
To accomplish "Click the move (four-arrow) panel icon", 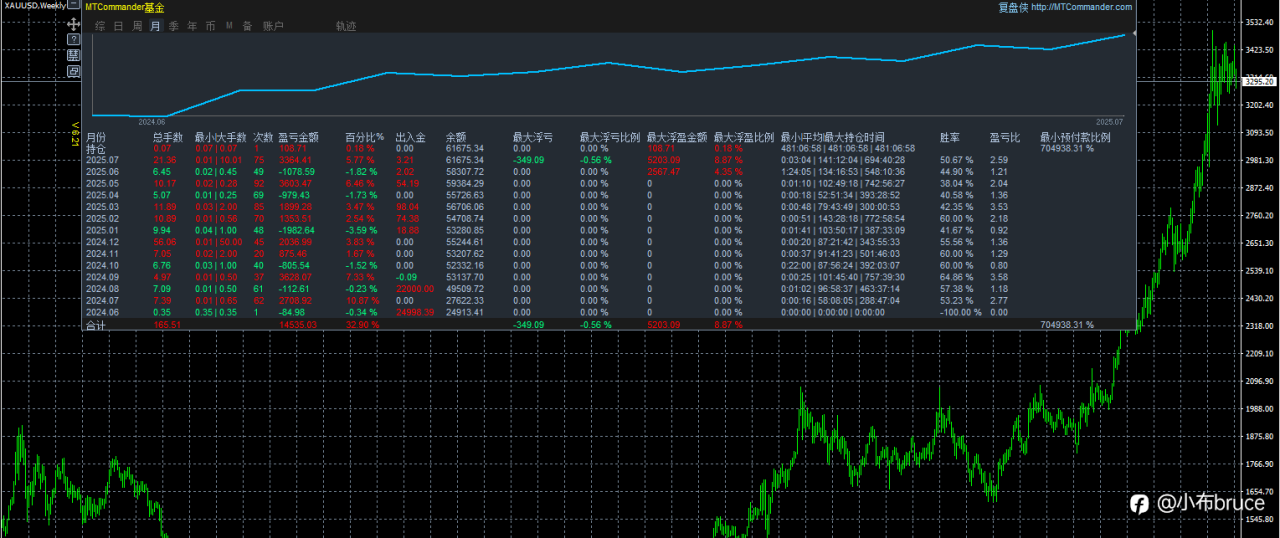I will [x=73, y=23].
